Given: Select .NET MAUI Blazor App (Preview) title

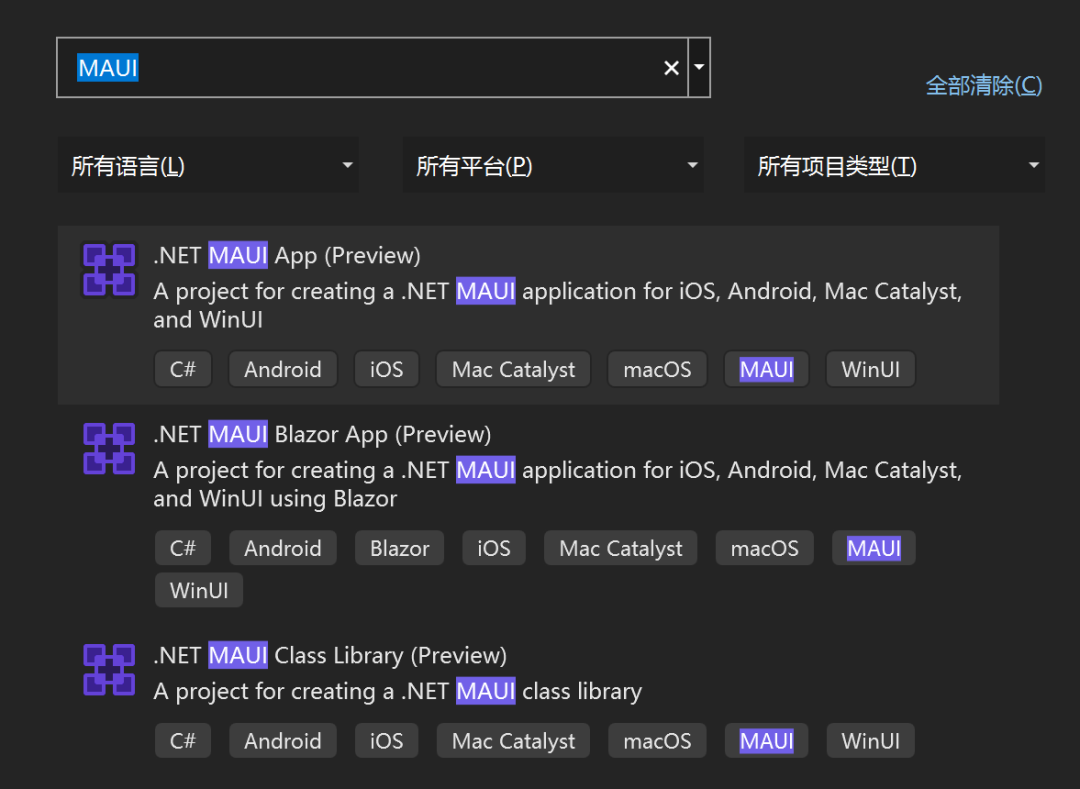Looking at the screenshot, I should [322, 434].
